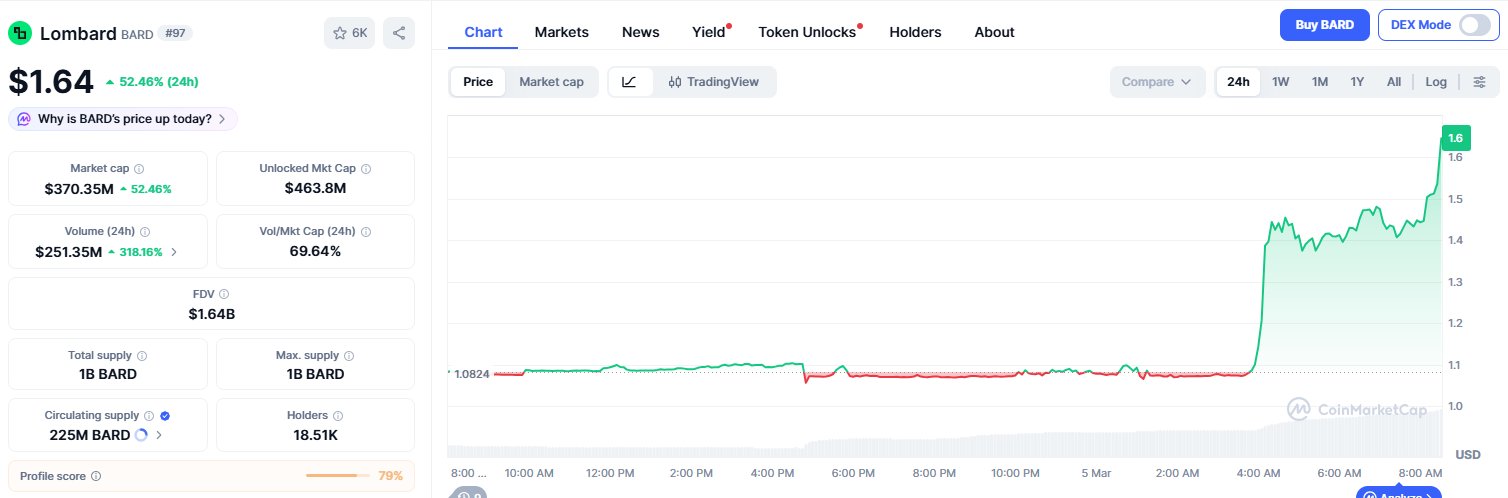Viewport: 1508px width, 498px height.
Task: Click the line chart type icon
Action: point(629,82)
